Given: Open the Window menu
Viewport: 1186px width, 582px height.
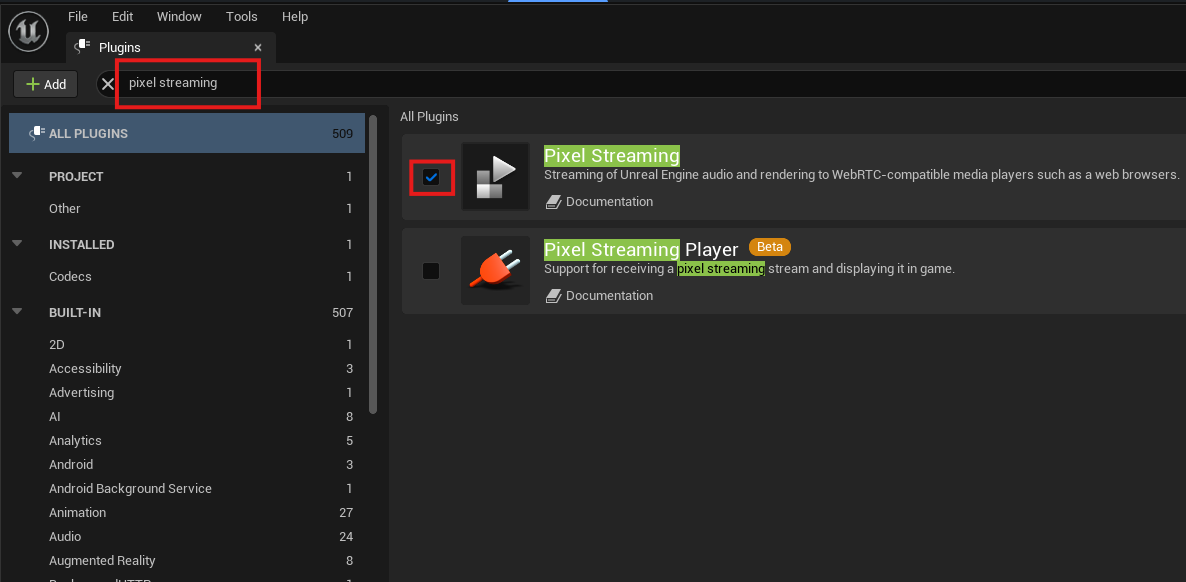Looking at the screenshot, I should click(x=179, y=17).
